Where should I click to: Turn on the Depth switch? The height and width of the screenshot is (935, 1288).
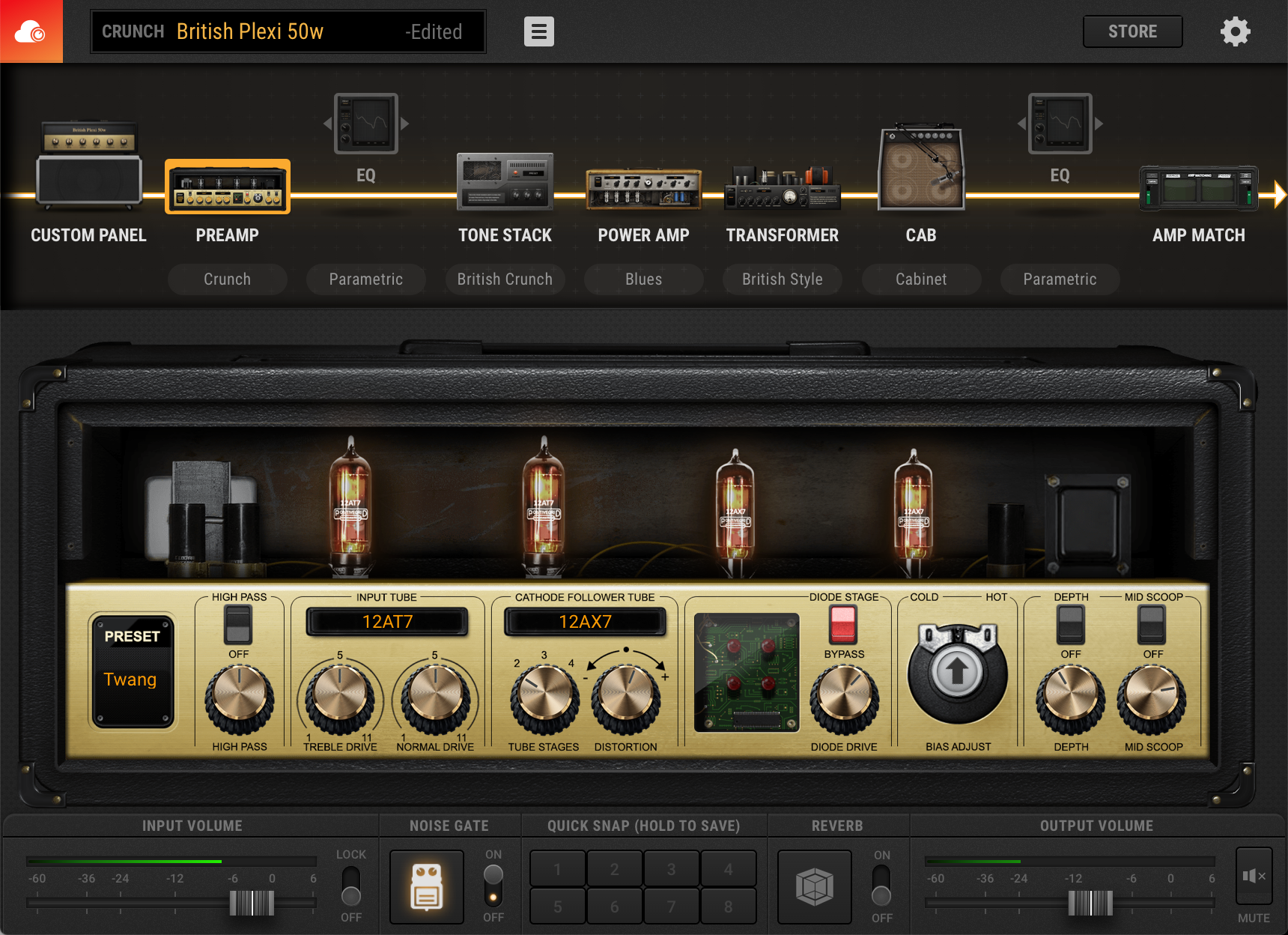[x=1070, y=624]
